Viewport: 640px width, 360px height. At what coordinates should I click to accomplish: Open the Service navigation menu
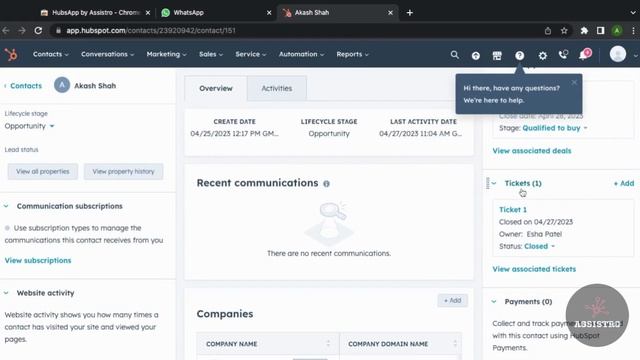251,54
